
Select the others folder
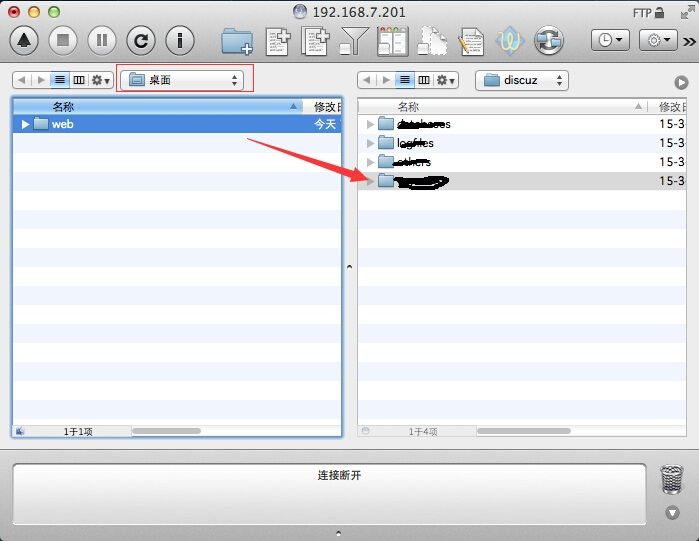tap(522, 162)
